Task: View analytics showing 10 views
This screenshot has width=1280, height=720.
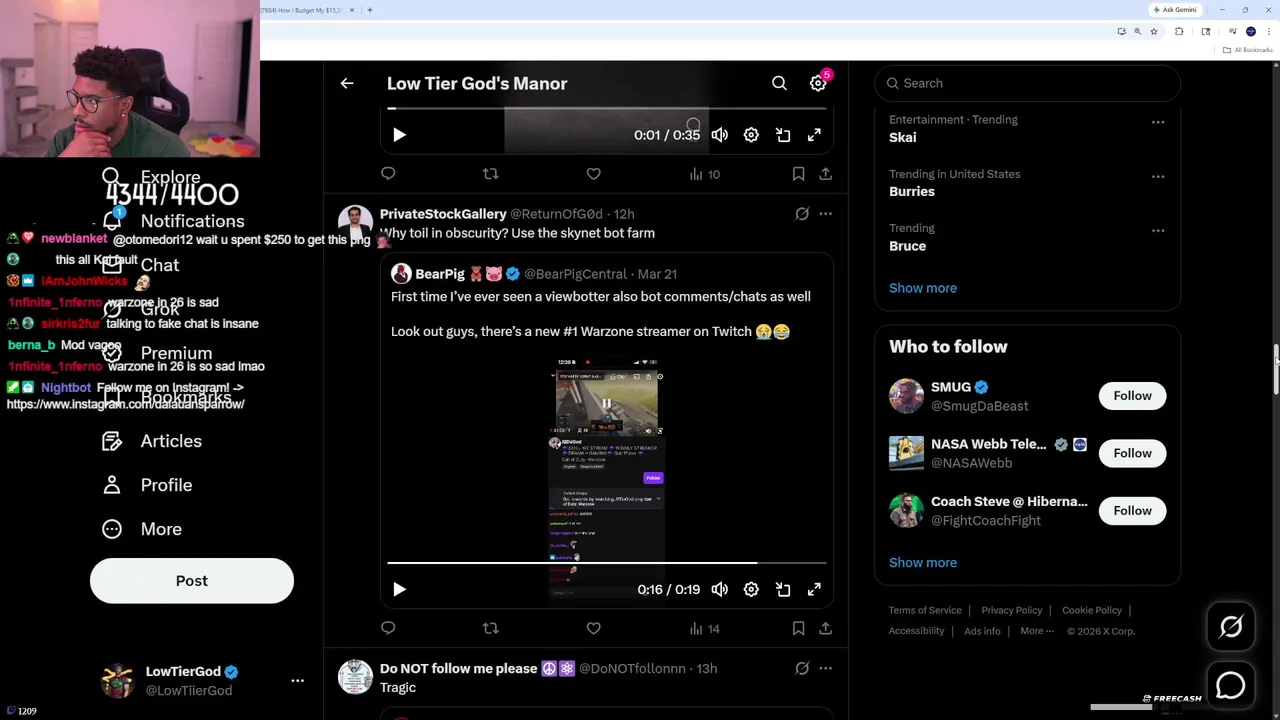Action: tap(704, 174)
